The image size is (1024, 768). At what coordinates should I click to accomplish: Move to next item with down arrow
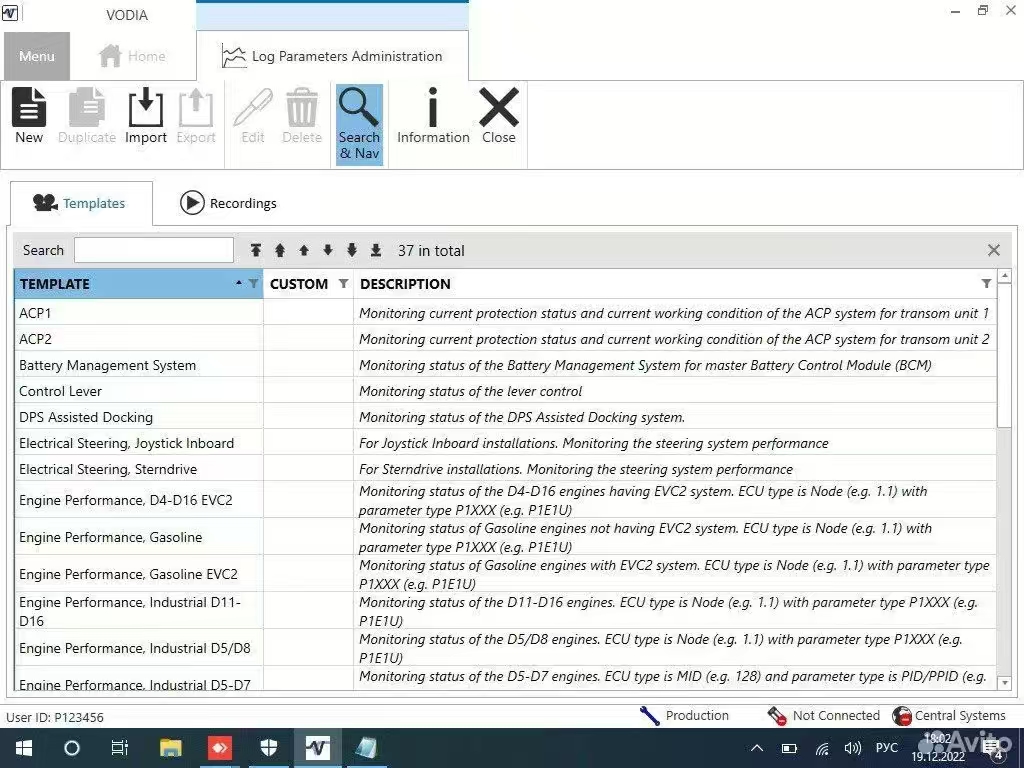coord(328,250)
